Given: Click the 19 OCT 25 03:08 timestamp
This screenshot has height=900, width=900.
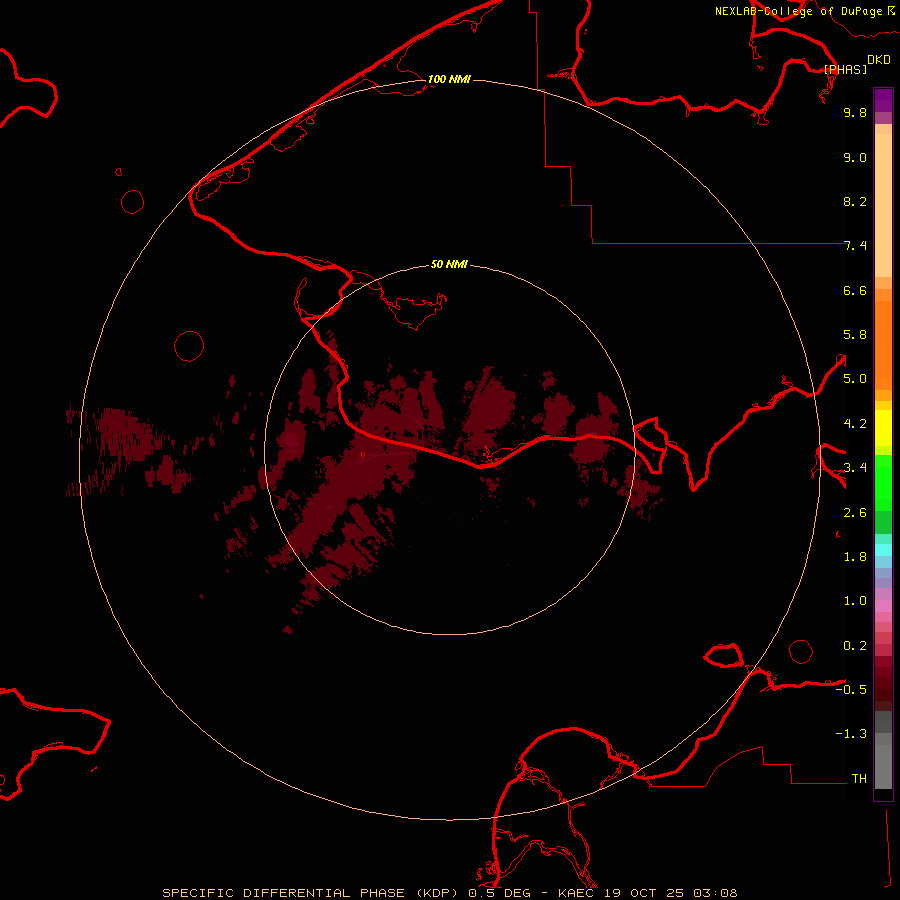Looking at the screenshot, I should point(670,893).
